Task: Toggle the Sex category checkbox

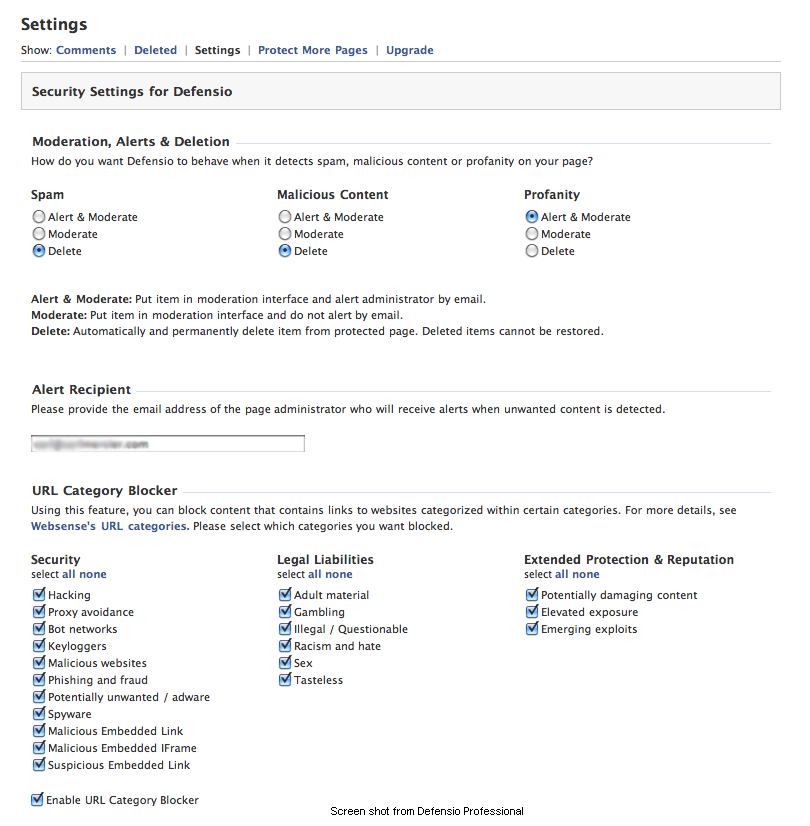Action: [285, 663]
